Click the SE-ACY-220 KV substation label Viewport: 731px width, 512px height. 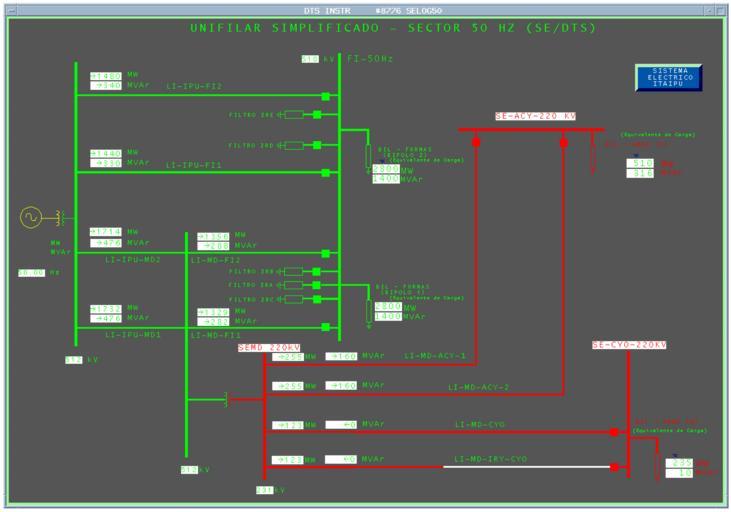535,117
